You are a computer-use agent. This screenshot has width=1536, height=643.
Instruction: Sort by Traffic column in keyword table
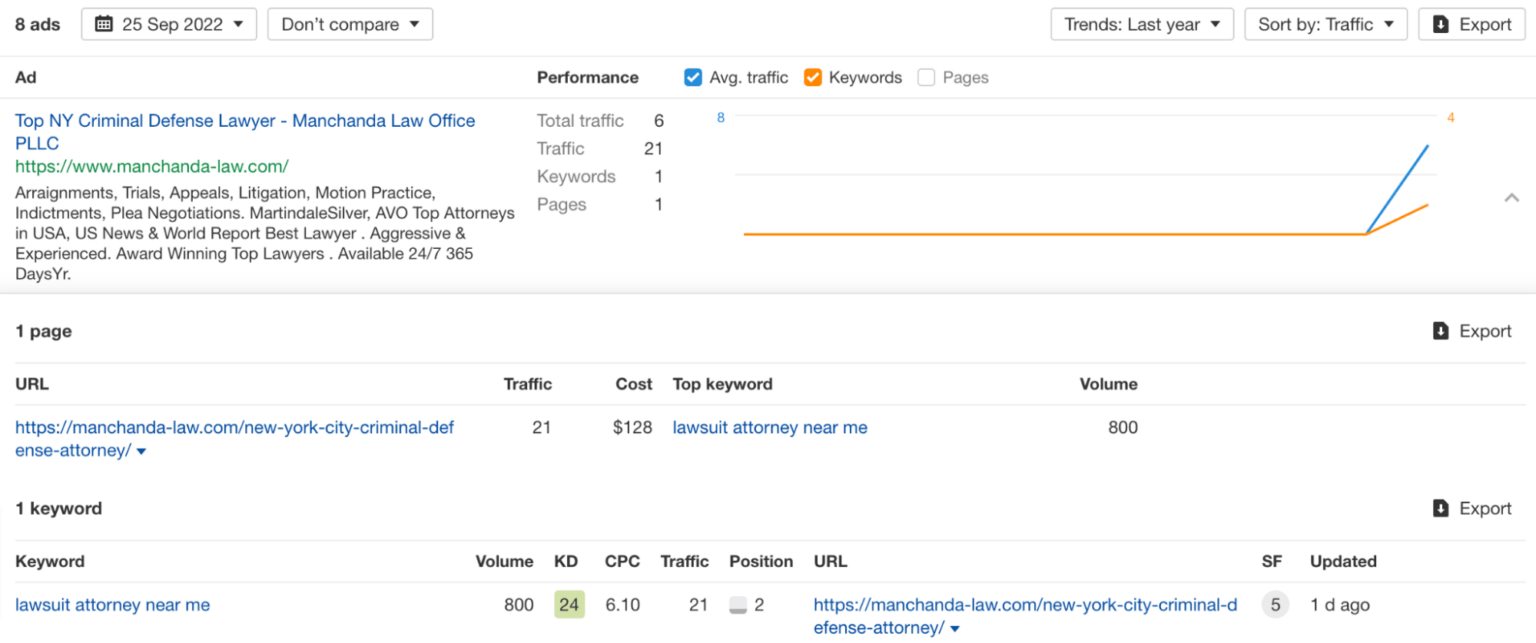pyautogui.click(x=684, y=561)
